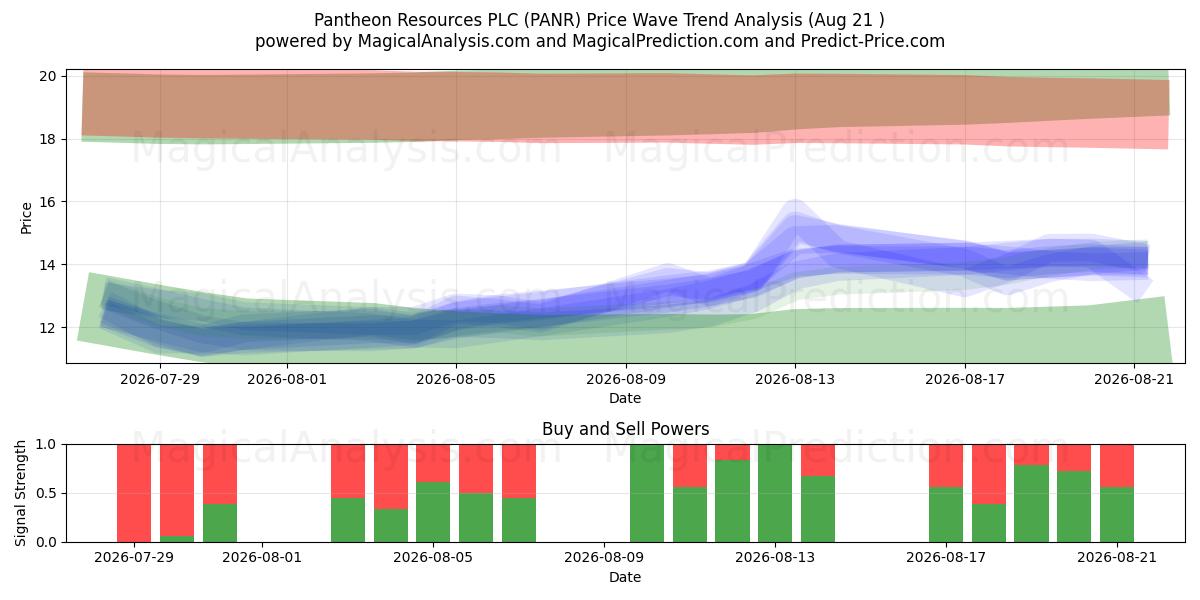The image size is (1200, 600).
Task: Select the 'powered by MagicalAnalysis.com' subtitle line
Action: [x=599, y=41]
